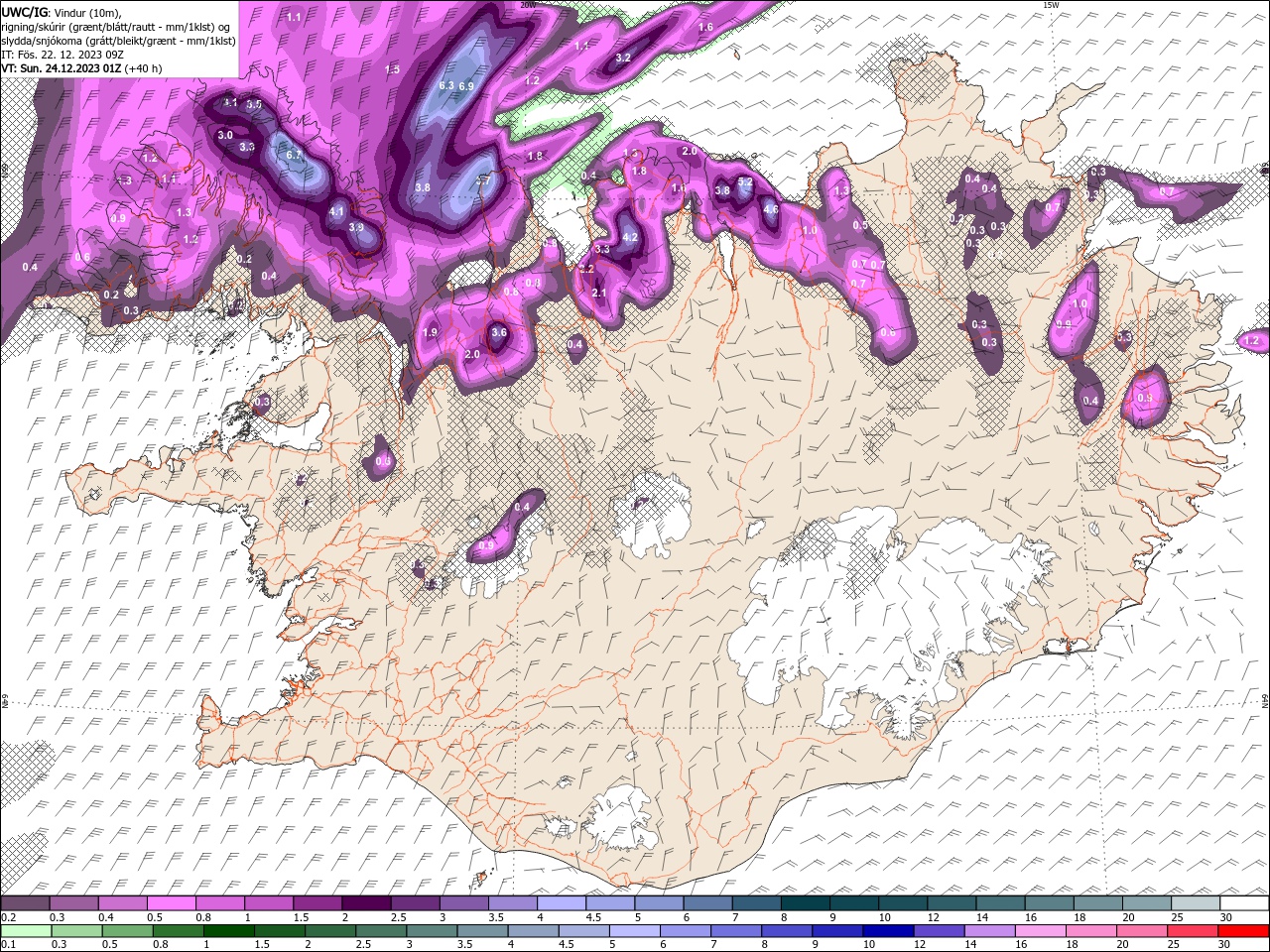Click the rigning/skúrir legend description line
This screenshot has height=952, width=1270.
(116, 26)
